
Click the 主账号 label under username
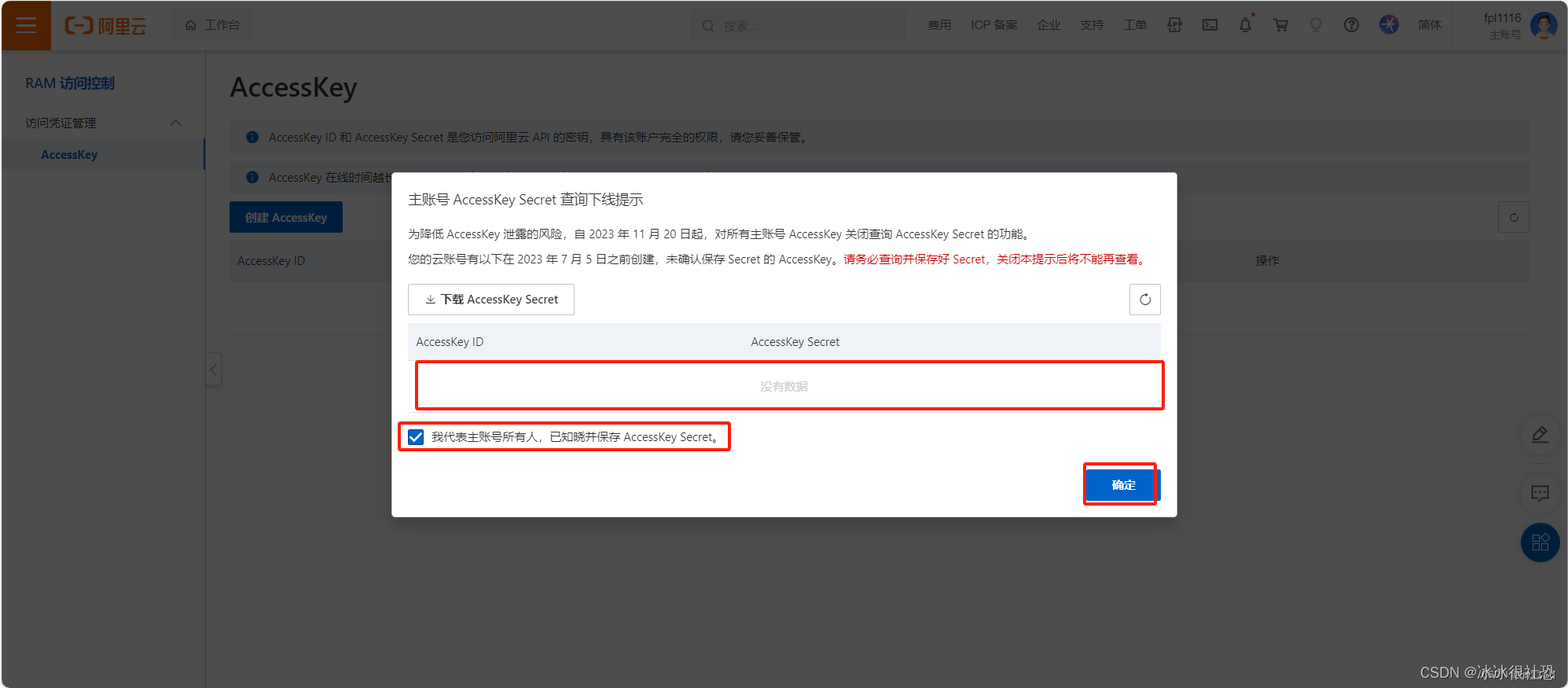(1505, 35)
